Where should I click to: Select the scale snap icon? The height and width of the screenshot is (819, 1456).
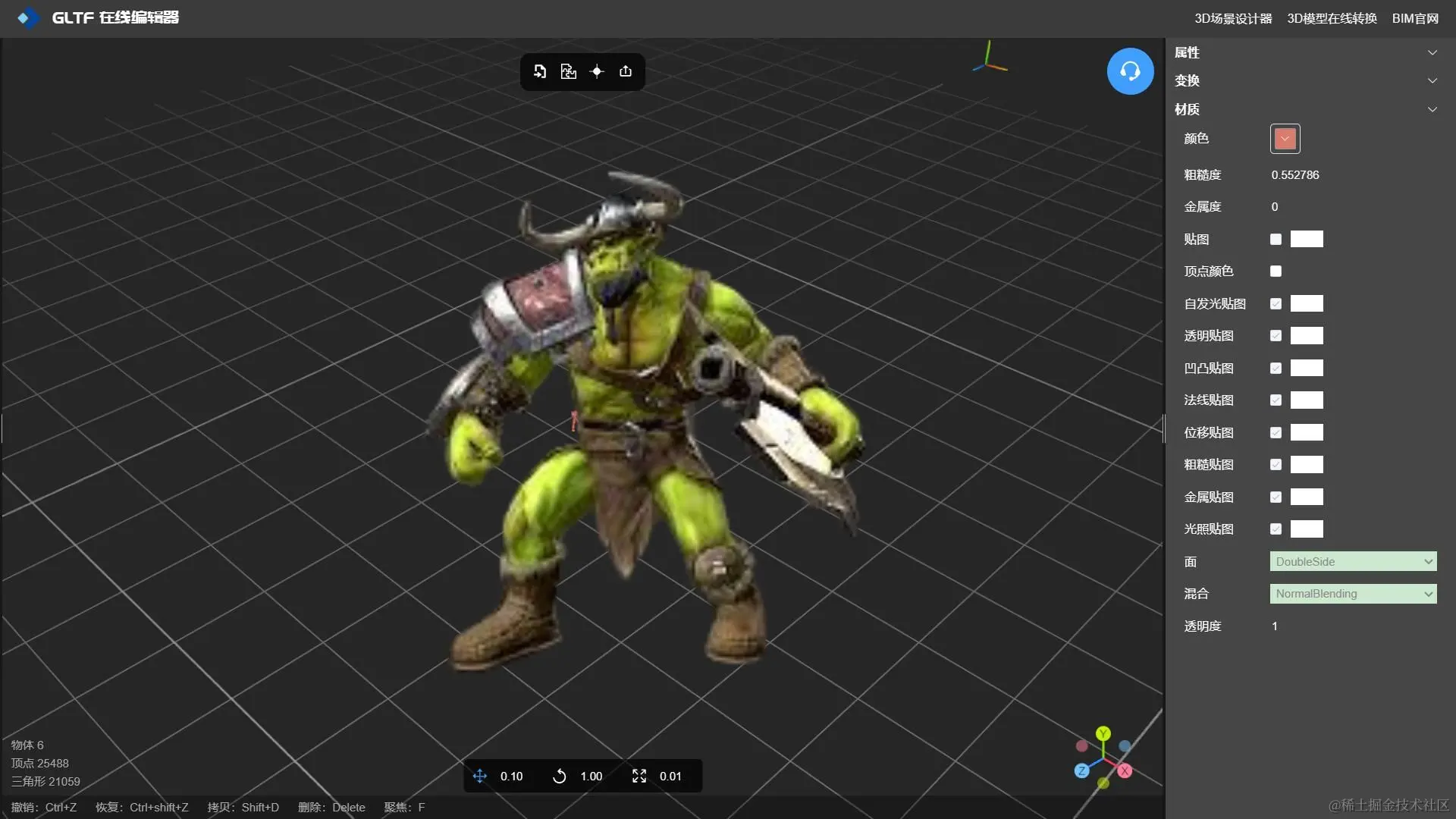click(x=639, y=776)
